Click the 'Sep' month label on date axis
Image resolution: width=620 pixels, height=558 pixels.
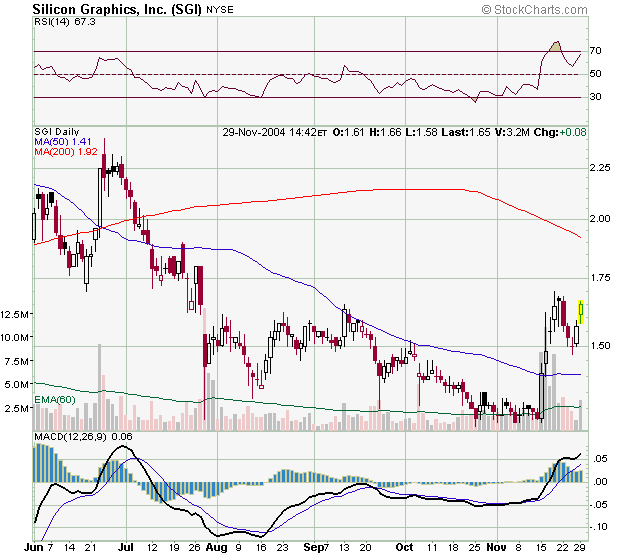pos(313,547)
